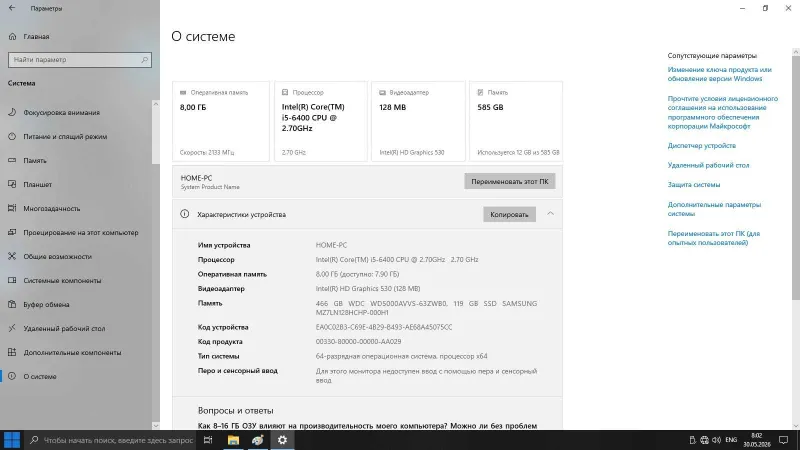
Task: Select the Фокусировка внимания moon icon
Action: 12,112
